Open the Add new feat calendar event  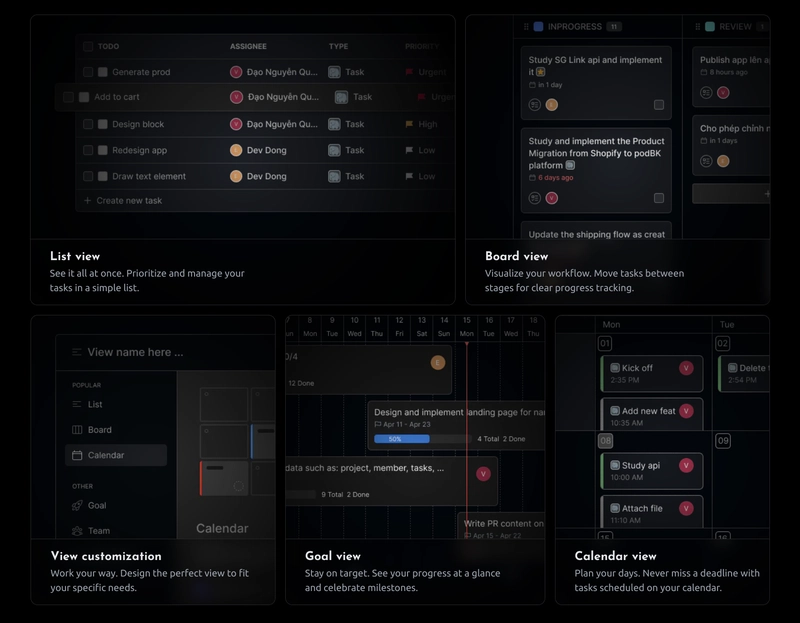click(652, 414)
